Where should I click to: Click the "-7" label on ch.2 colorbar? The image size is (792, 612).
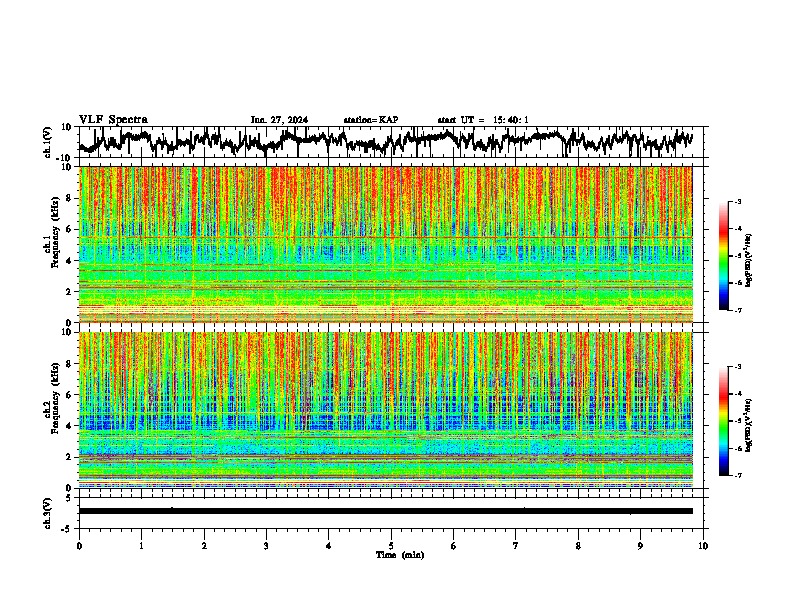[737, 476]
